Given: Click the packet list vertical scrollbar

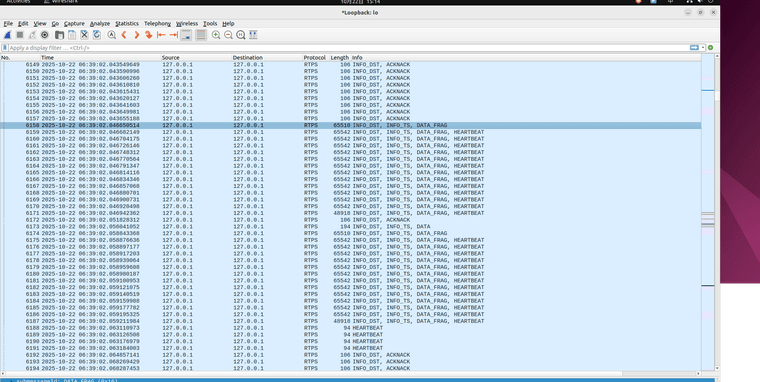Looking at the screenshot, I should (x=717, y=213).
